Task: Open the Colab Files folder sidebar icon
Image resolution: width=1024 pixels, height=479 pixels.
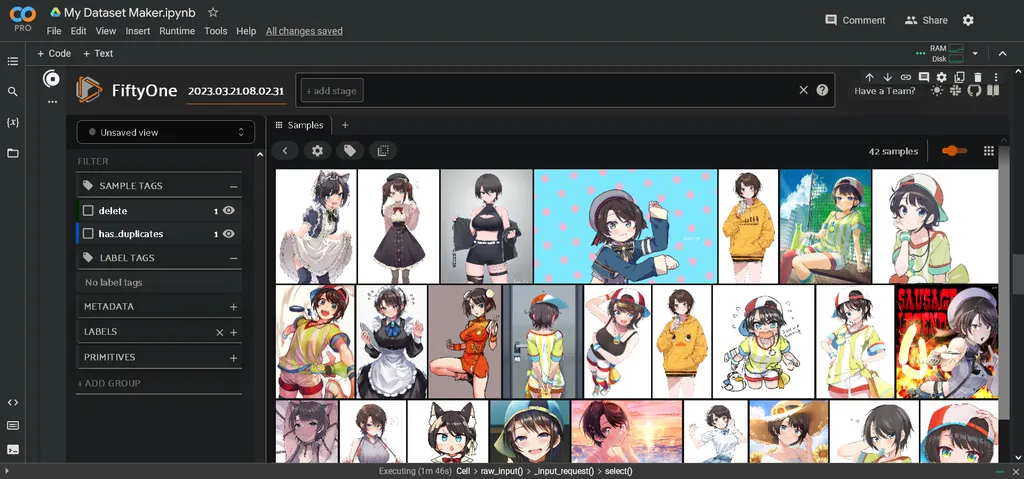Action: coord(13,153)
